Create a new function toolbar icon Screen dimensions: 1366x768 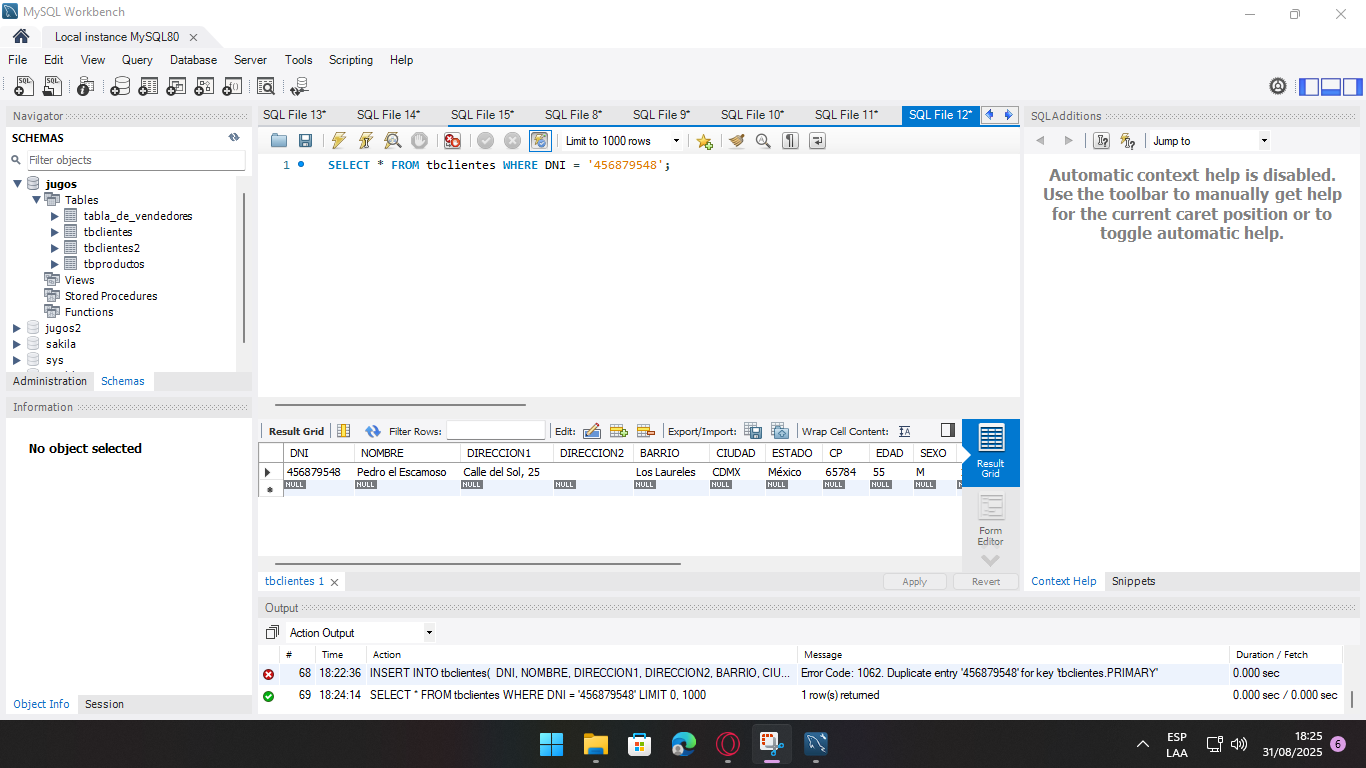[x=232, y=87]
